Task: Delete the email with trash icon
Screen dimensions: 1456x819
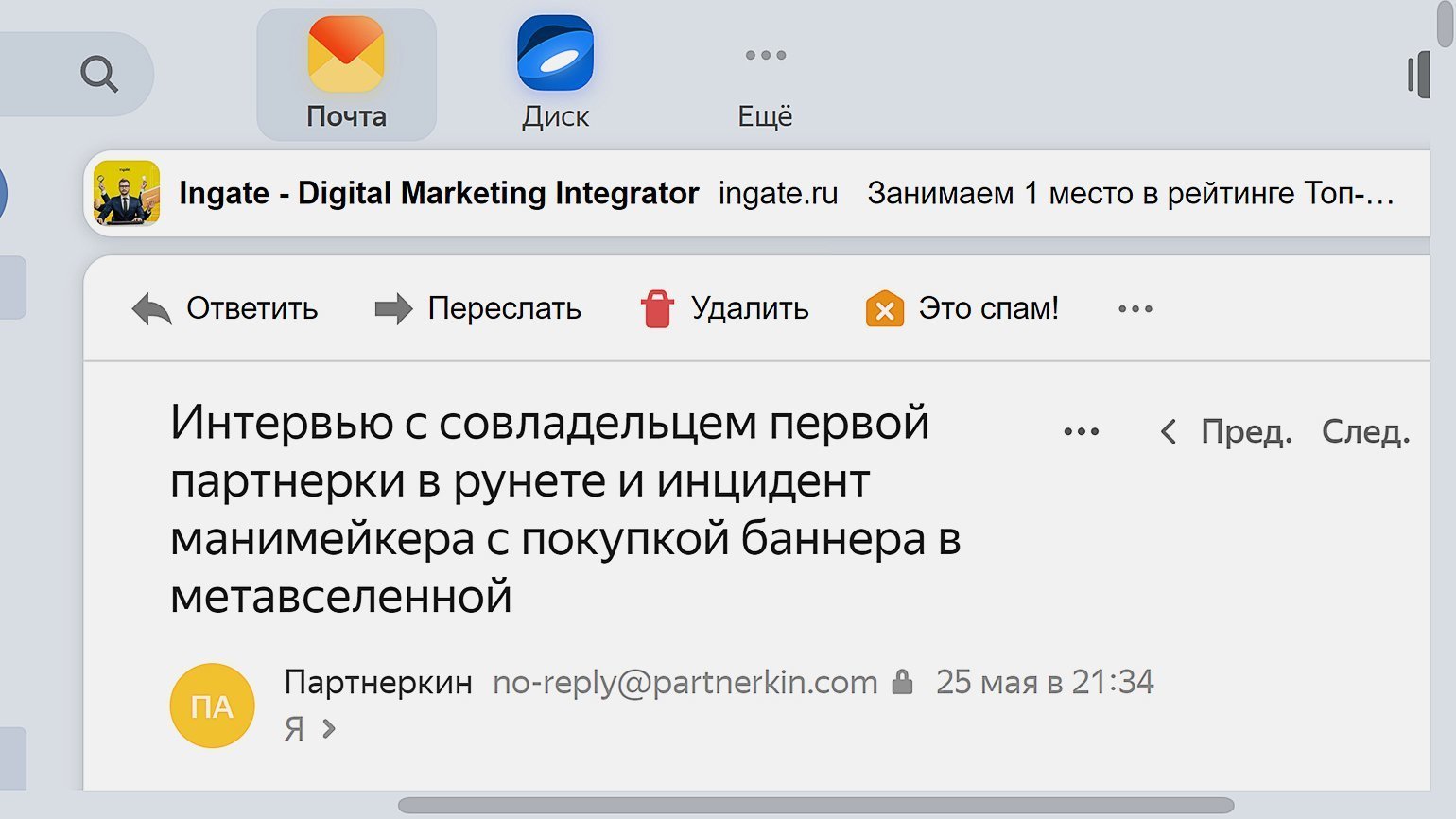Action: pos(657,309)
